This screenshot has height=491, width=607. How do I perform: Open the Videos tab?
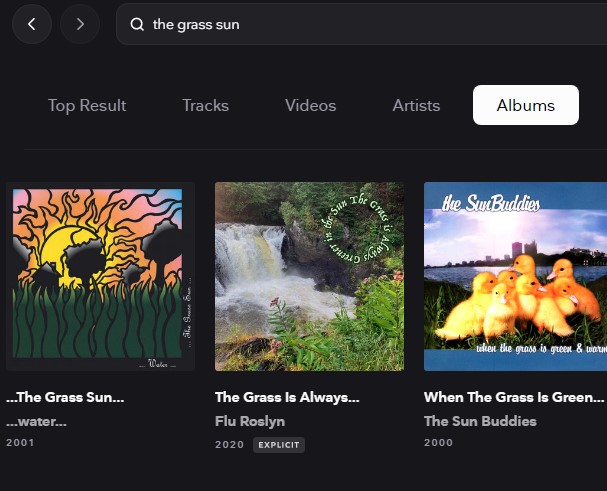click(x=310, y=105)
